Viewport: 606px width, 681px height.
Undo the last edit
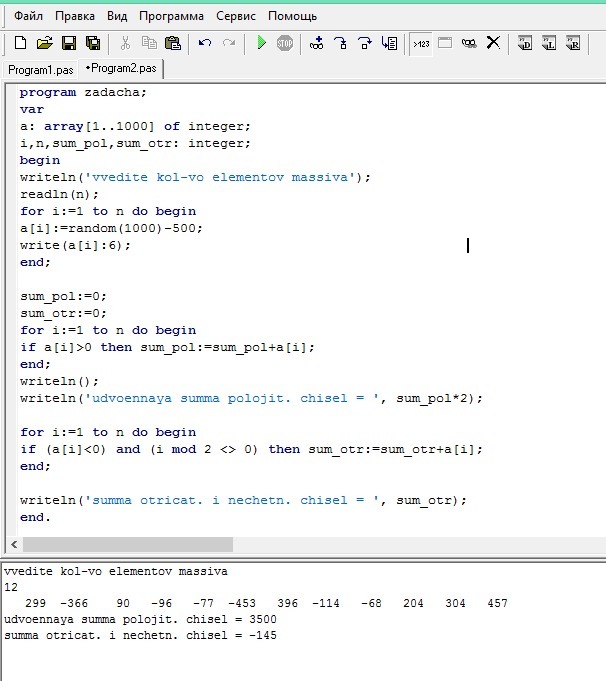(x=205, y=43)
